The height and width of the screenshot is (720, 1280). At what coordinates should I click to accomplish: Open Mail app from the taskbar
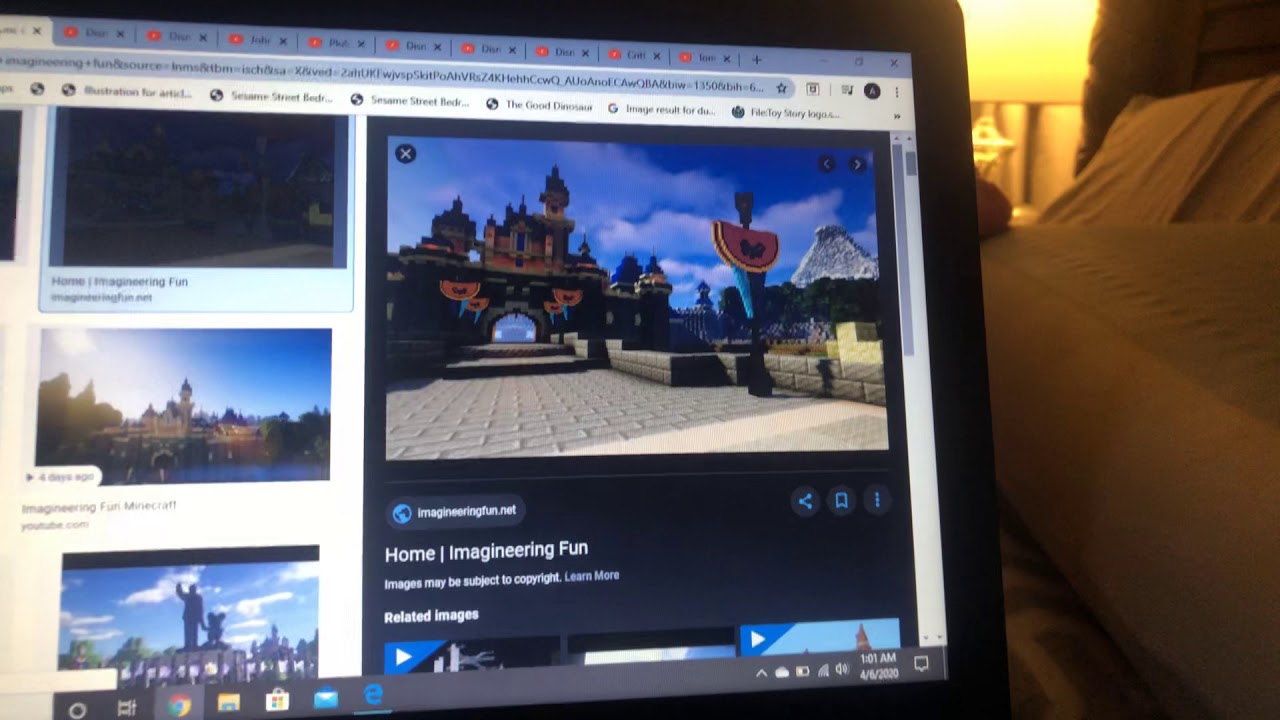[x=325, y=699]
